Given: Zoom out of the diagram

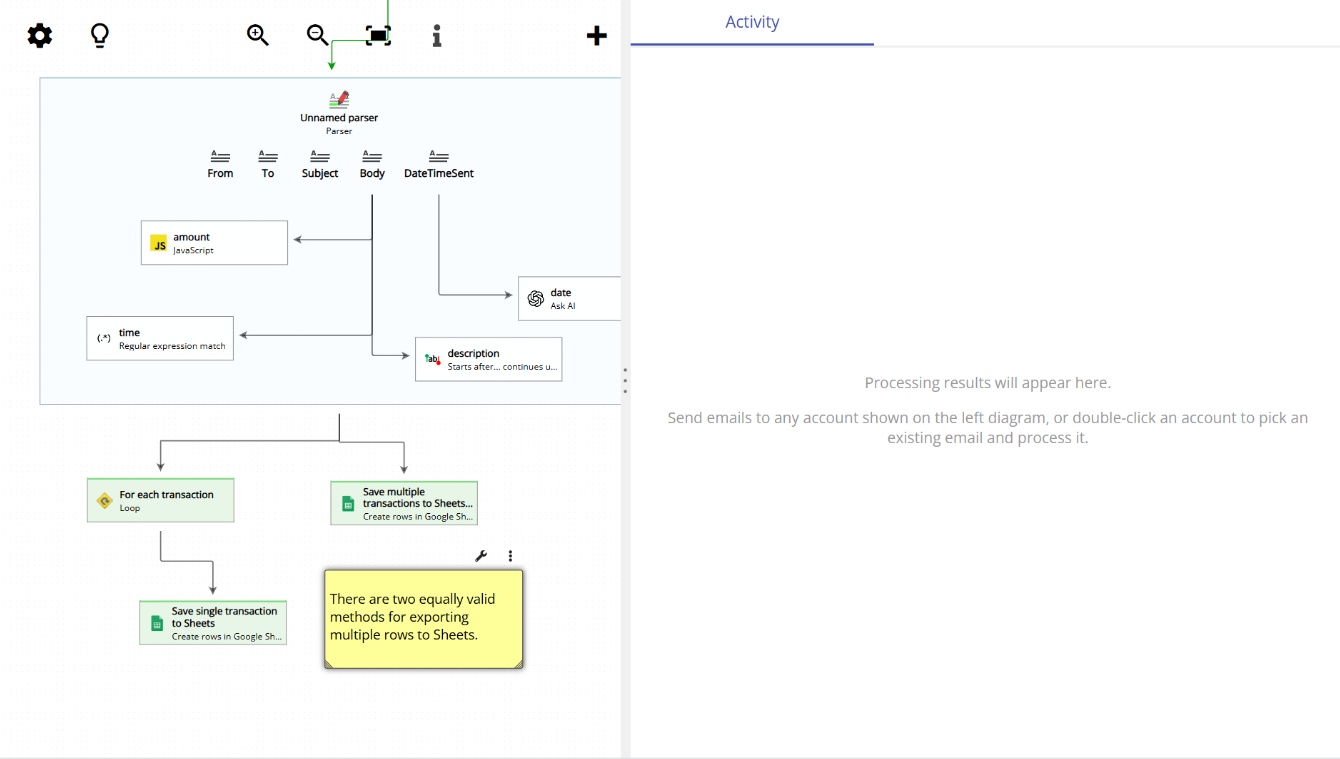Looking at the screenshot, I should [x=315, y=34].
